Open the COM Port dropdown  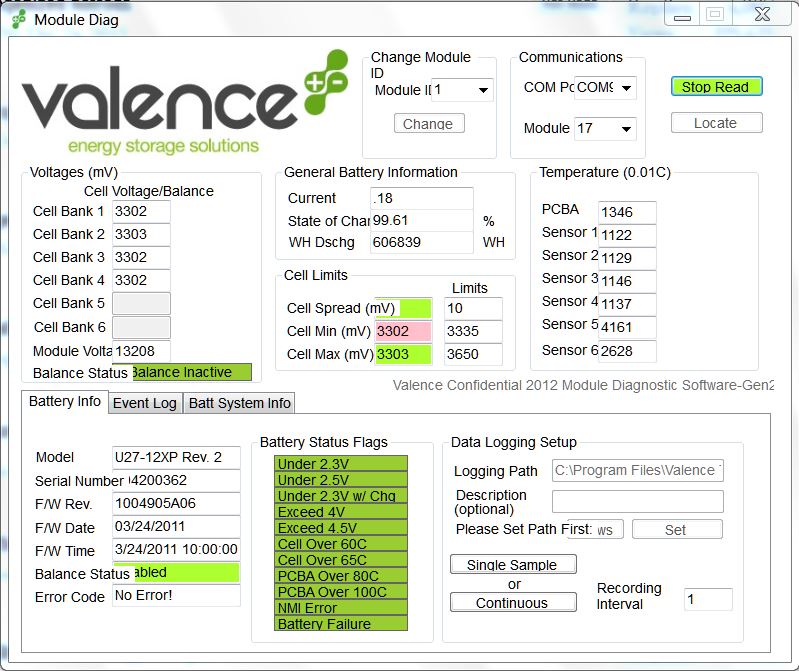point(626,88)
